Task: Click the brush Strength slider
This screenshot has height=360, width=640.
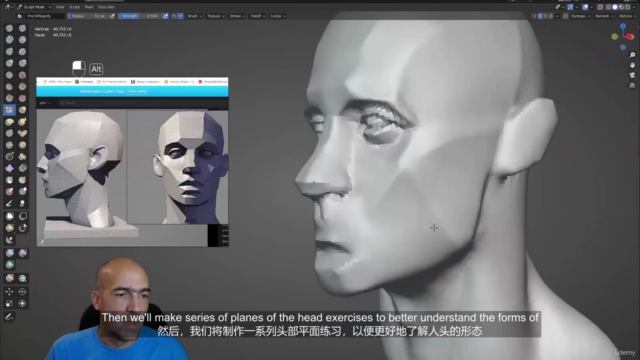Action: tap(140, 16)
